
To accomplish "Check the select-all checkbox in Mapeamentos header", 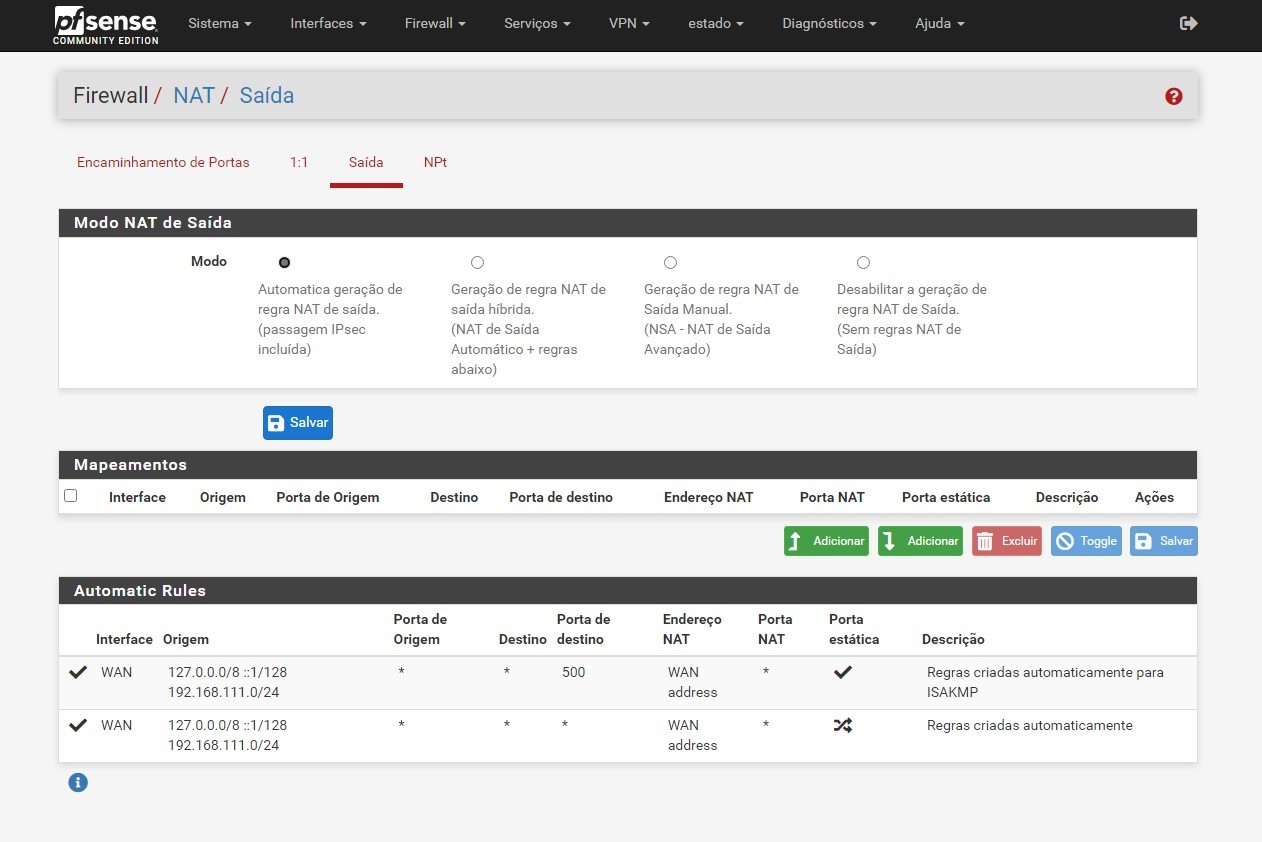I will click(x=70, y=495).
